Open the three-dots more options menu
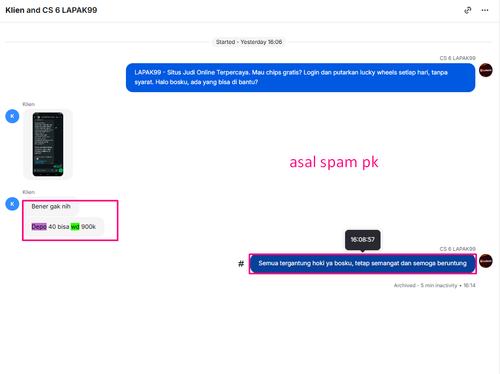This screenshot has height=374, width=500. (x=485, y=10)
